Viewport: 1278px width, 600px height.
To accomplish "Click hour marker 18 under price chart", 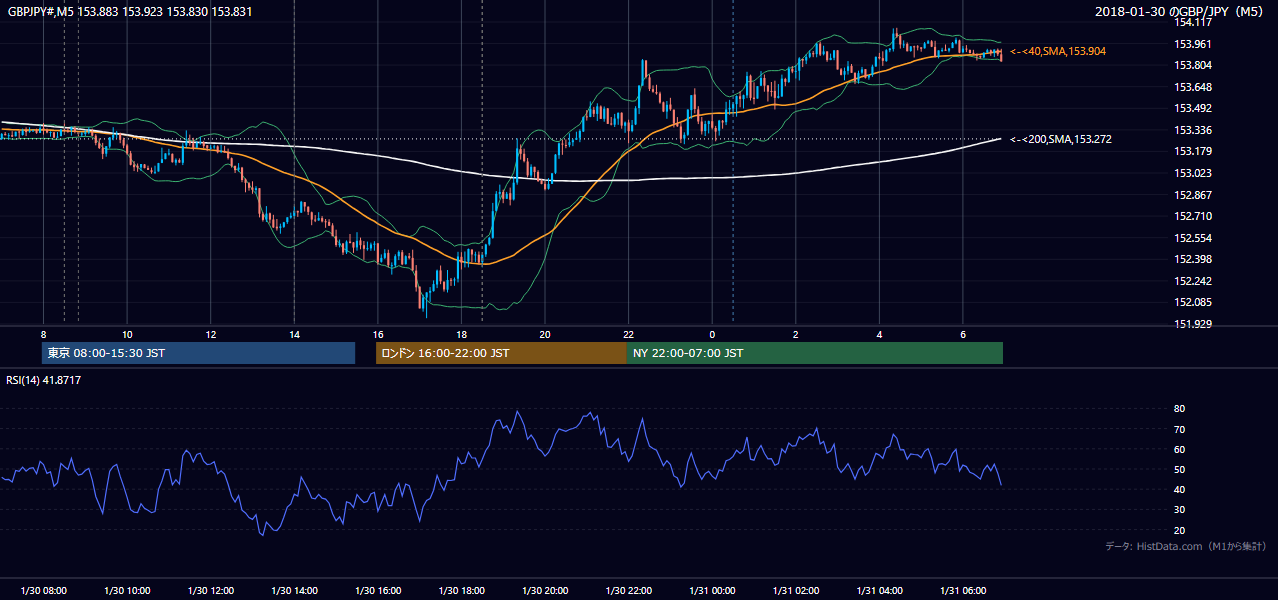I will click(x=461, y=334).
